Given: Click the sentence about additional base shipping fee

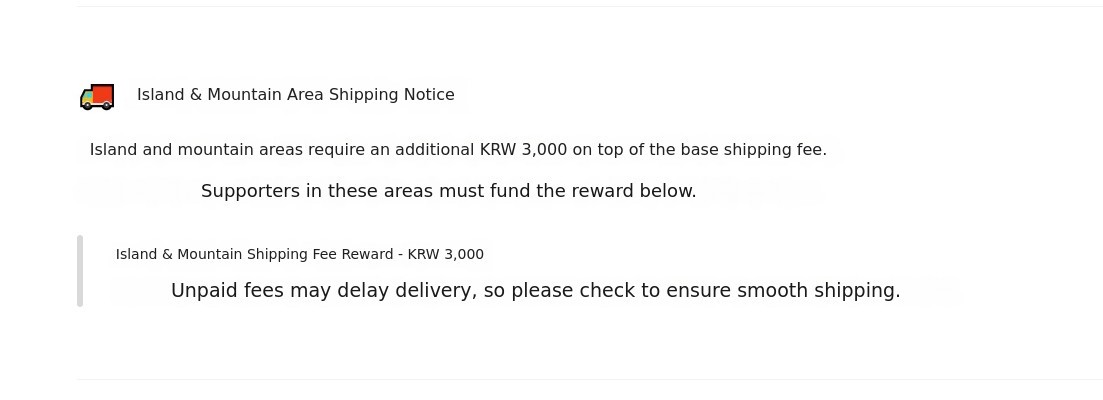Looking at the screenshot, I should tap(458, 150).
